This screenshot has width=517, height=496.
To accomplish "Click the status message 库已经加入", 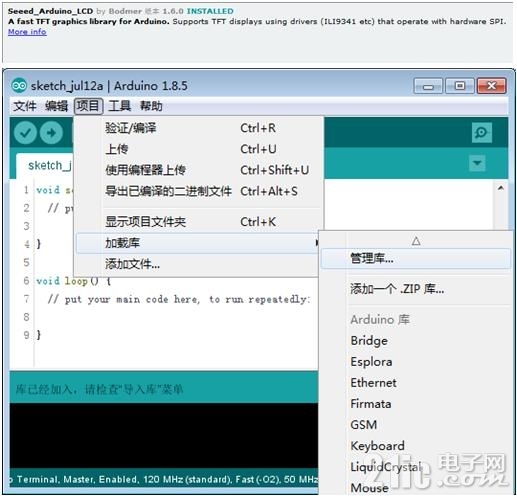I will [99, 389].
